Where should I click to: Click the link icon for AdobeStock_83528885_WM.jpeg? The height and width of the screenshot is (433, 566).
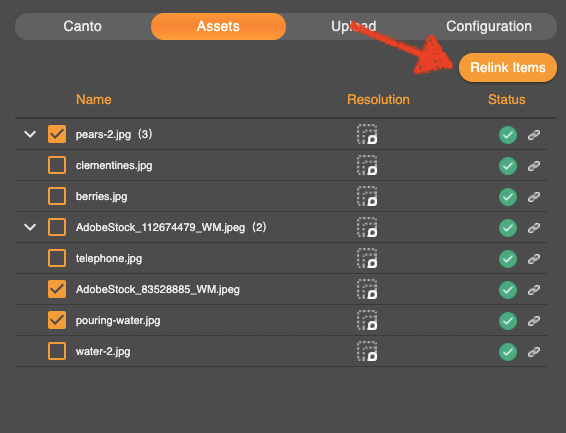(534, 290)
